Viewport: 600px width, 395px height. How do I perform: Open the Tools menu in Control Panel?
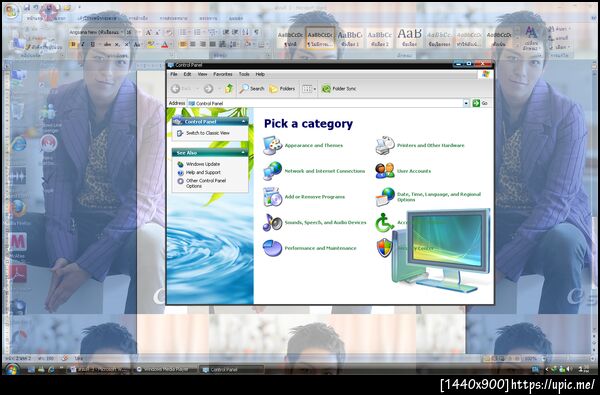pos(244,74)
